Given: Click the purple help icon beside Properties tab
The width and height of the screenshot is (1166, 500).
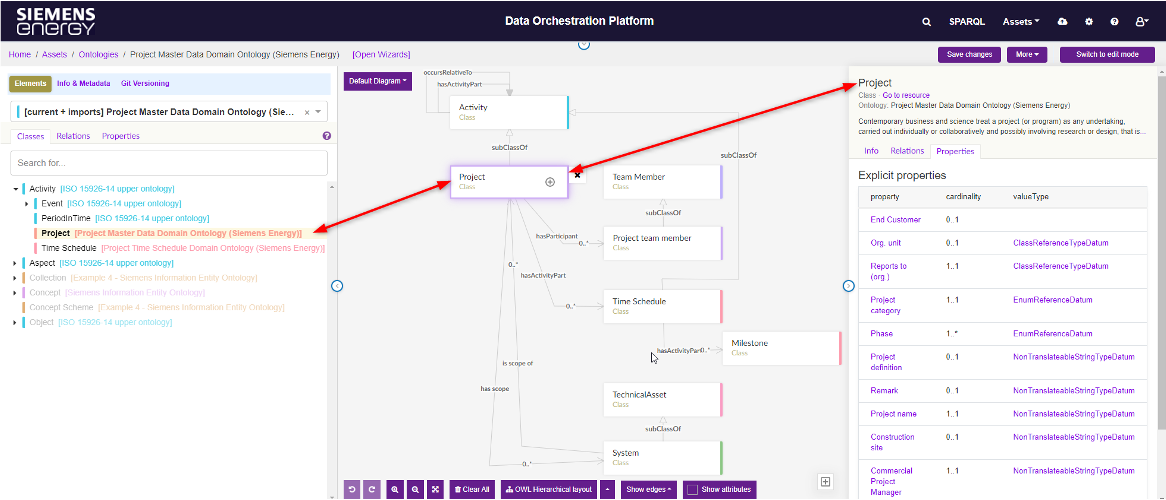Looking at the screenshot, I should (327, 136).
